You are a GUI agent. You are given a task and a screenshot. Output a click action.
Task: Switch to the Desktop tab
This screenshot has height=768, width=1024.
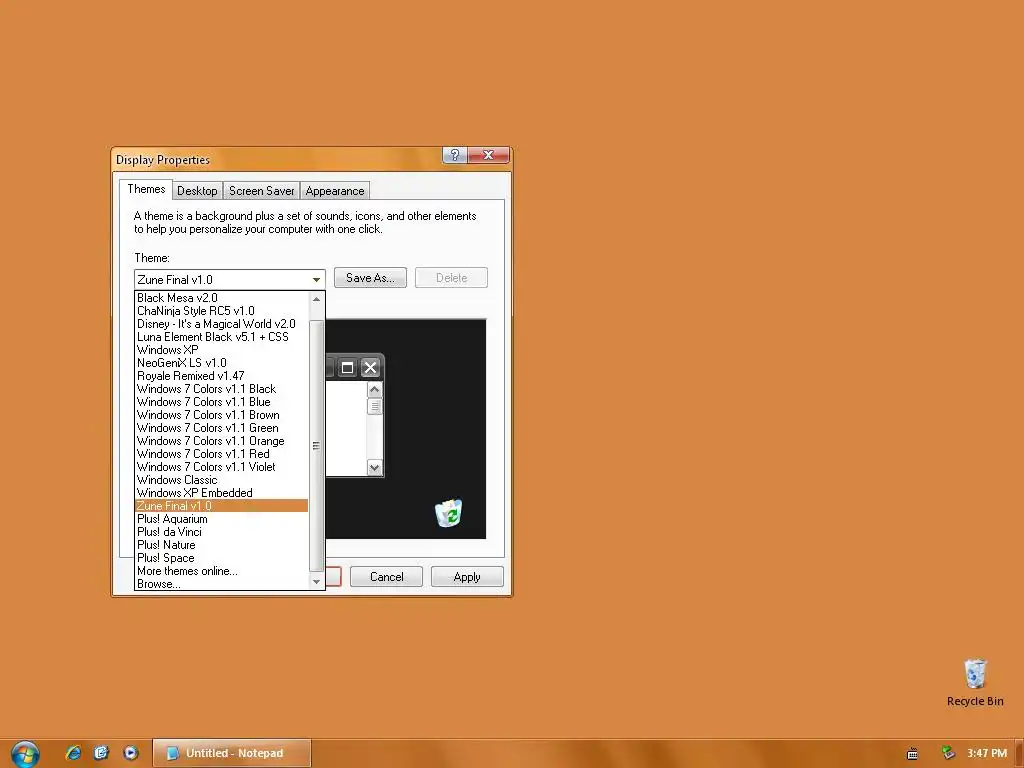[x=197, y=191]
